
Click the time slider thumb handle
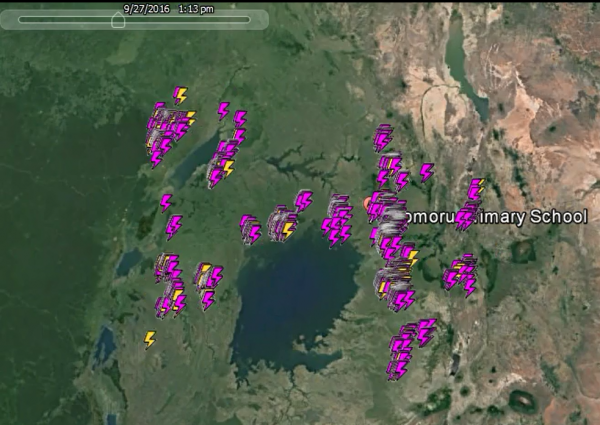pos(118,20)
